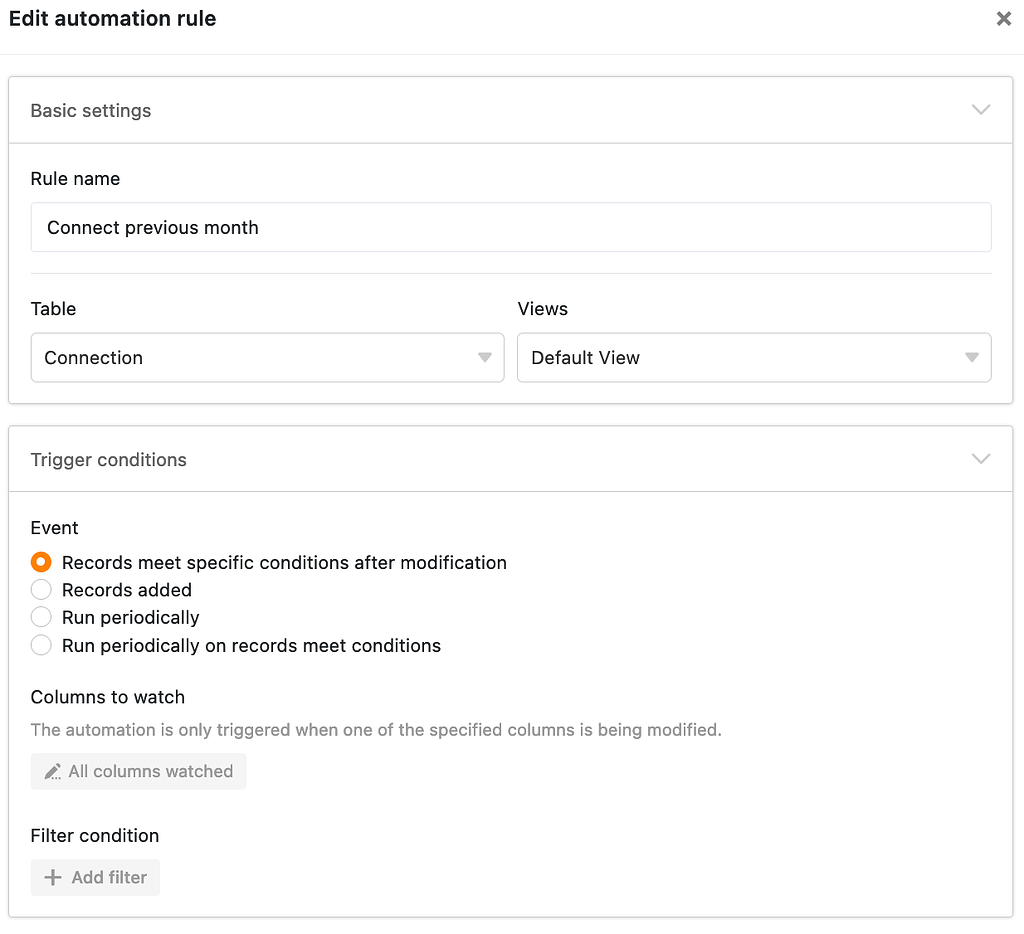Close the Edit automation rule dialog
This screenshot has width=1024, height=934.
[1003, 18]
